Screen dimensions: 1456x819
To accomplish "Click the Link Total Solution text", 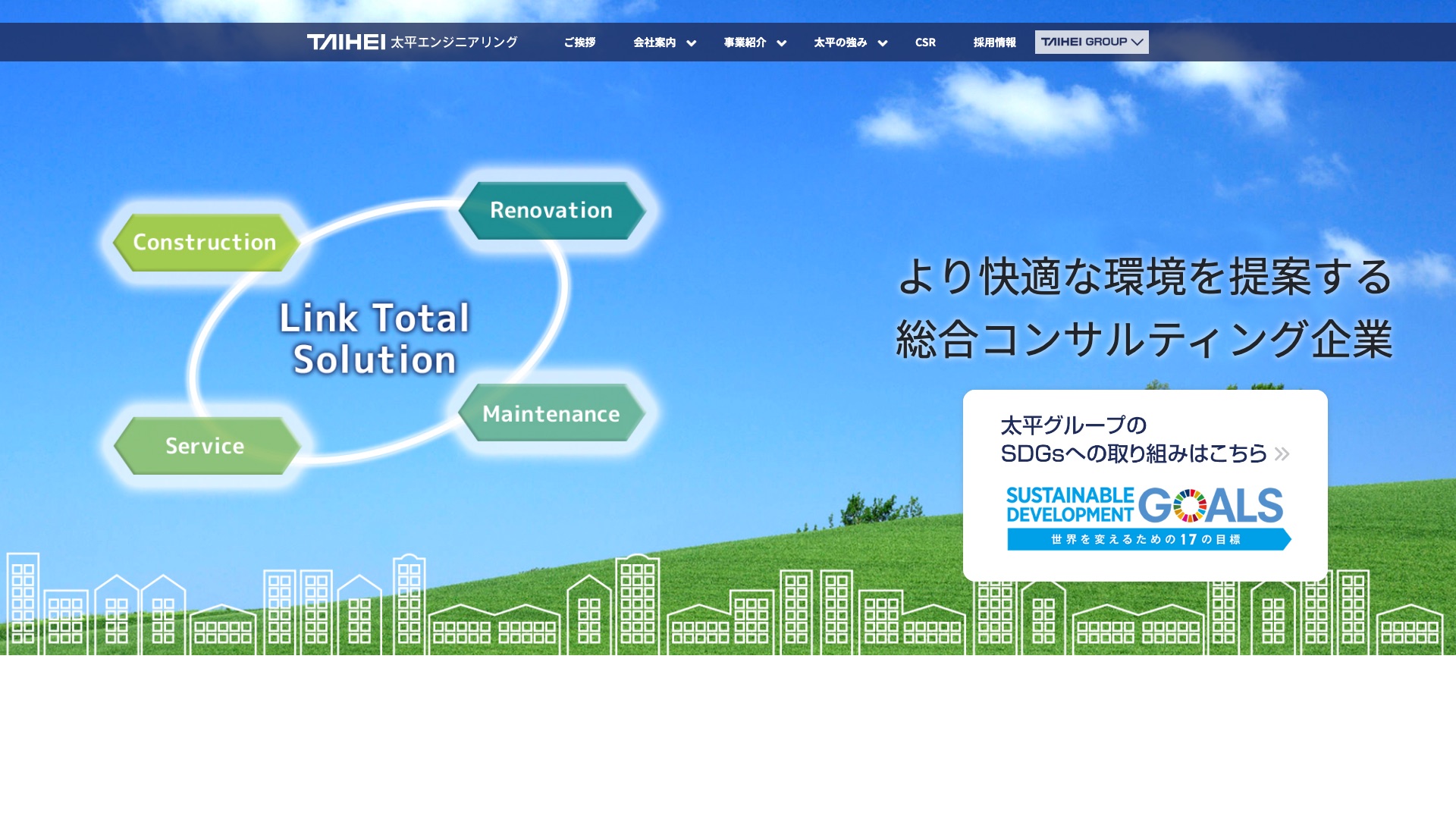I will (x=375, y=338).
